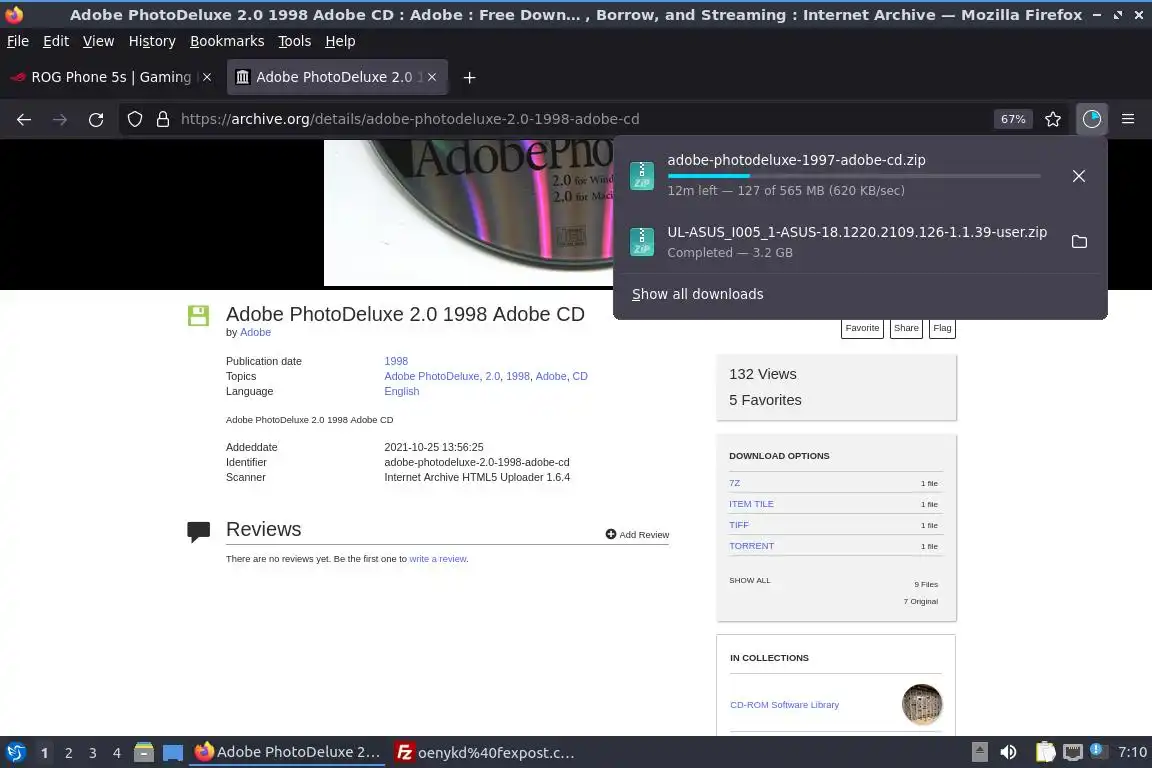Click the Reviews speech bubble icon

click(x=198, y=531)
